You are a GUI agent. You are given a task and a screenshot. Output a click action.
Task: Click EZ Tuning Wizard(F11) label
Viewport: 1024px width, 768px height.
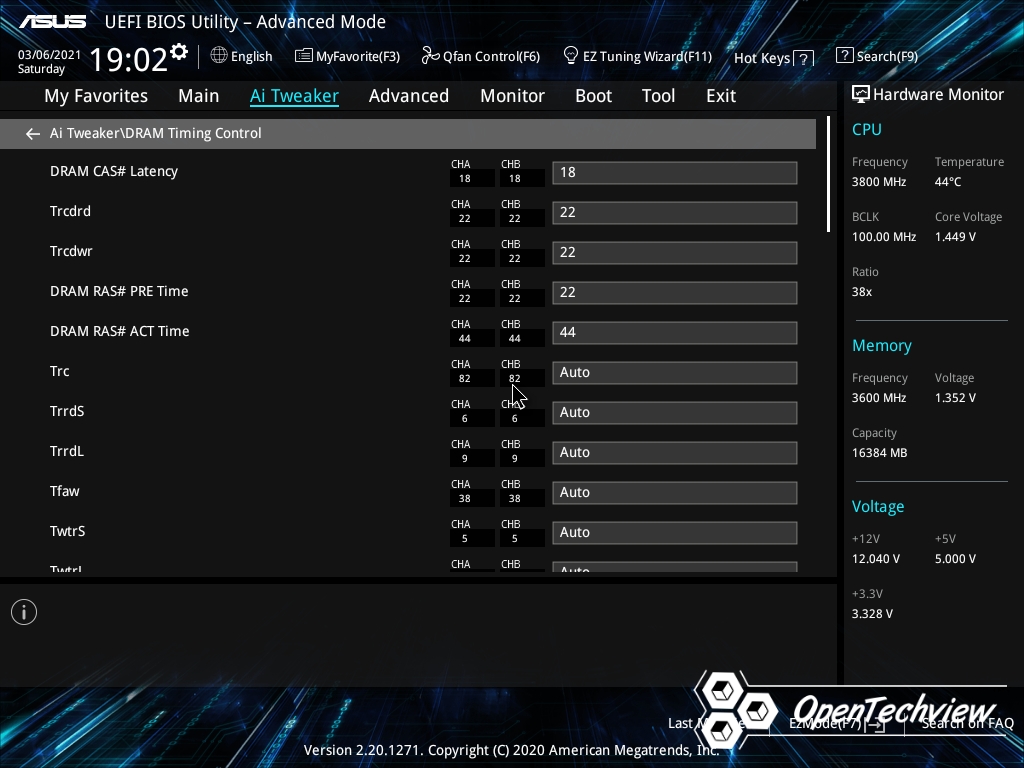tap(647, 57)
